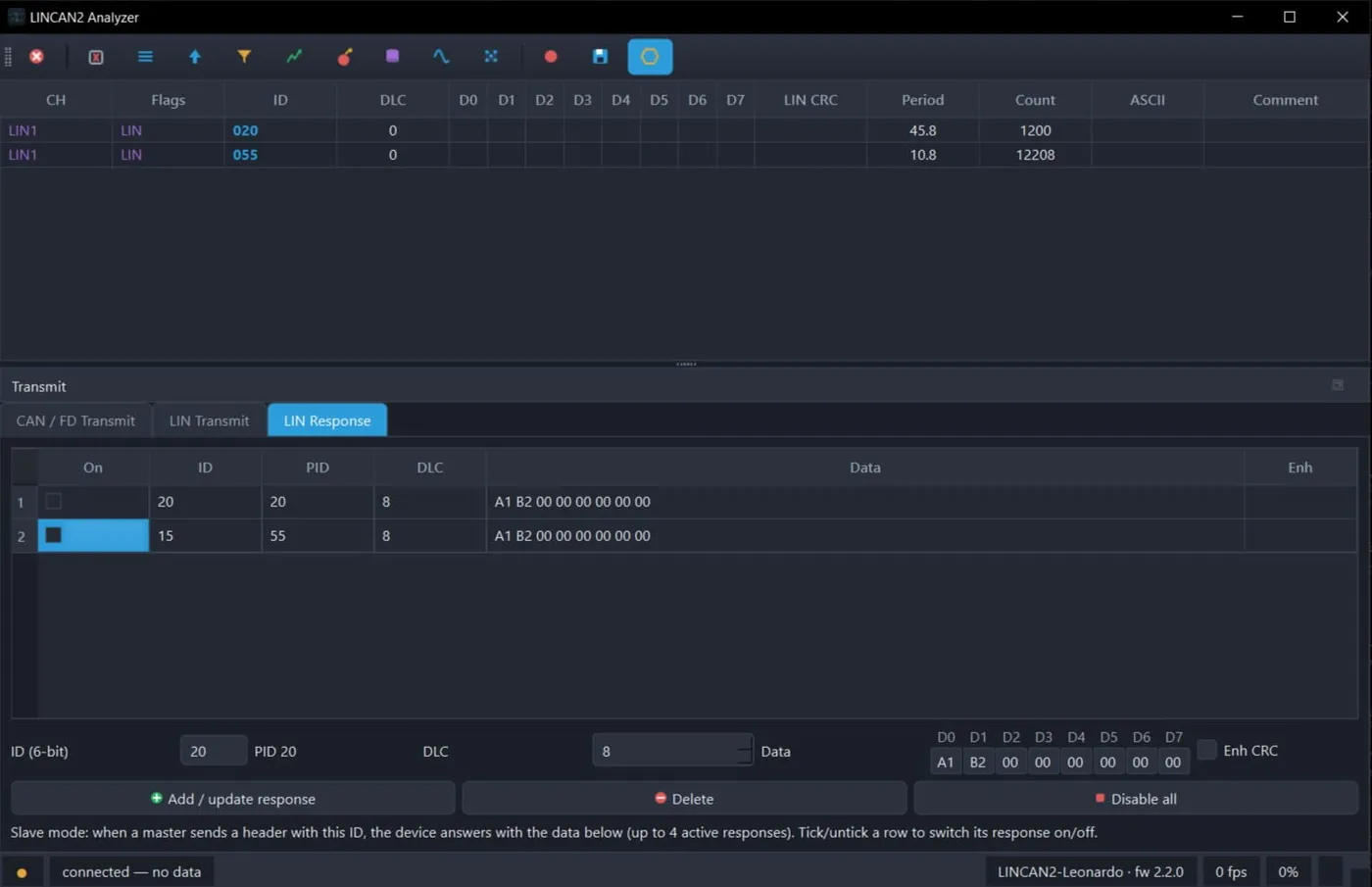Click PID cell 55 in response table

(318, 536)
